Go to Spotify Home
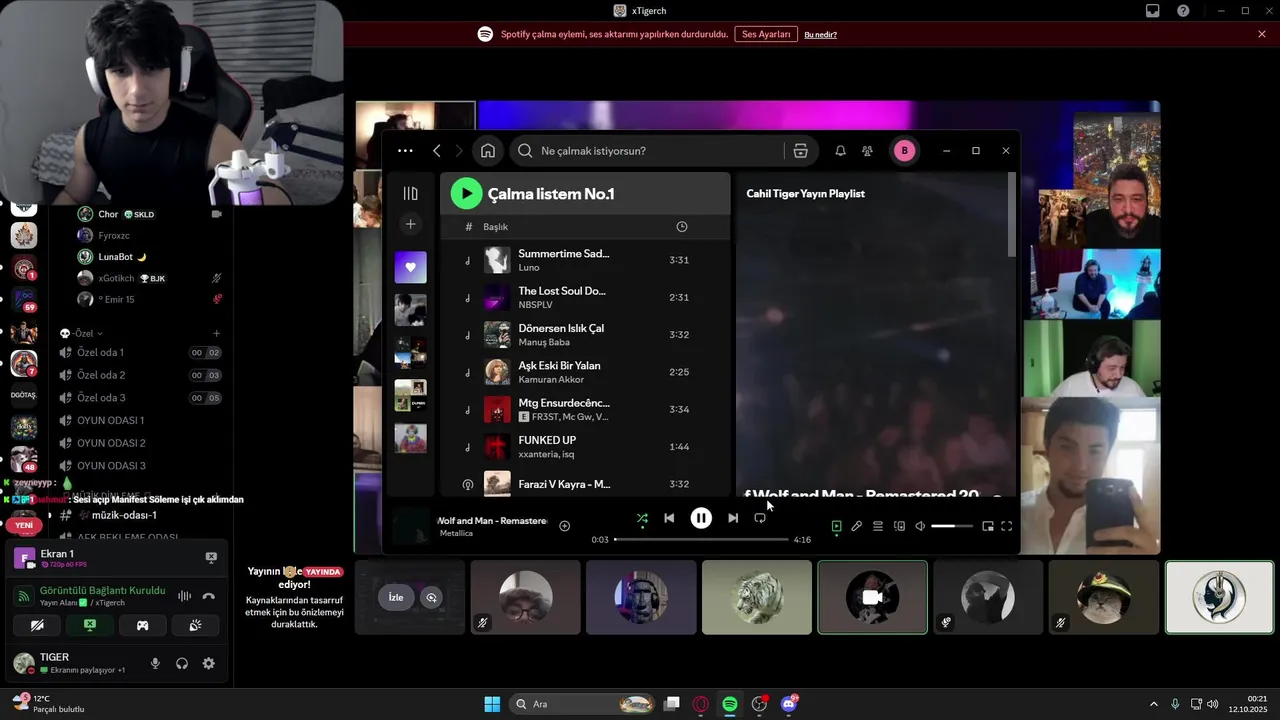 (488, 151)
